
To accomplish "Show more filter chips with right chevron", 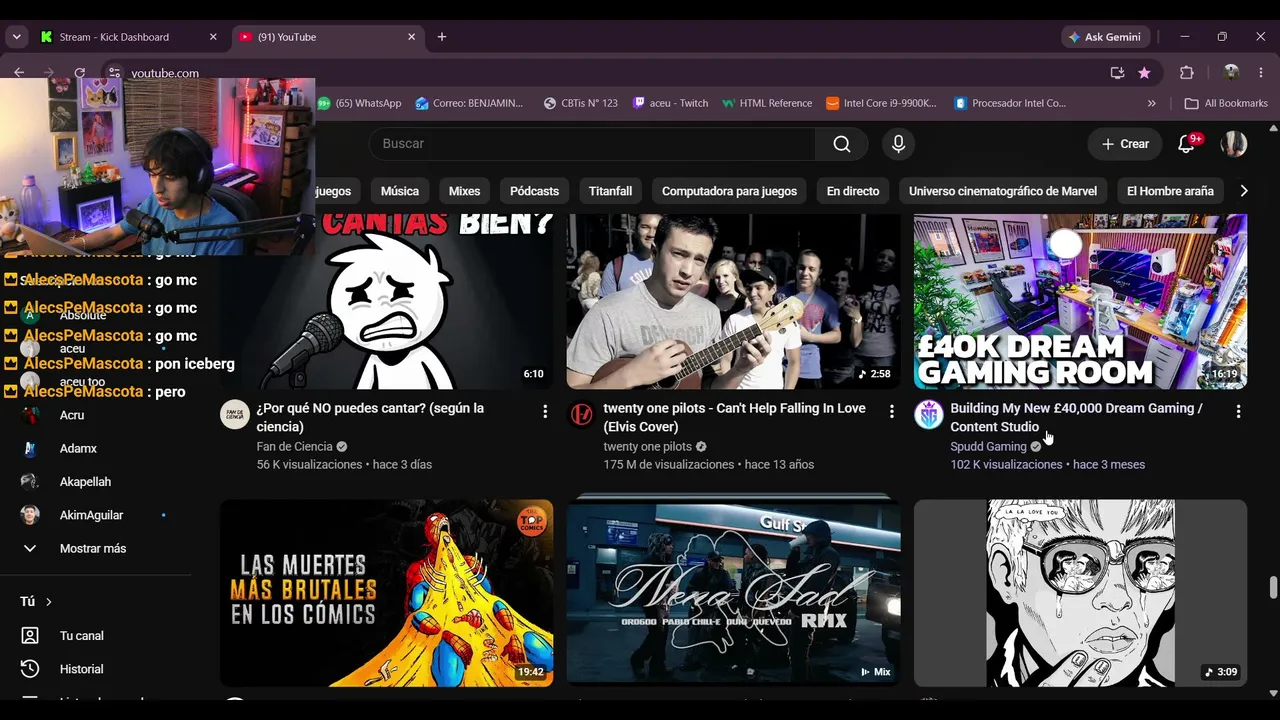I will tap(1244, 191).
